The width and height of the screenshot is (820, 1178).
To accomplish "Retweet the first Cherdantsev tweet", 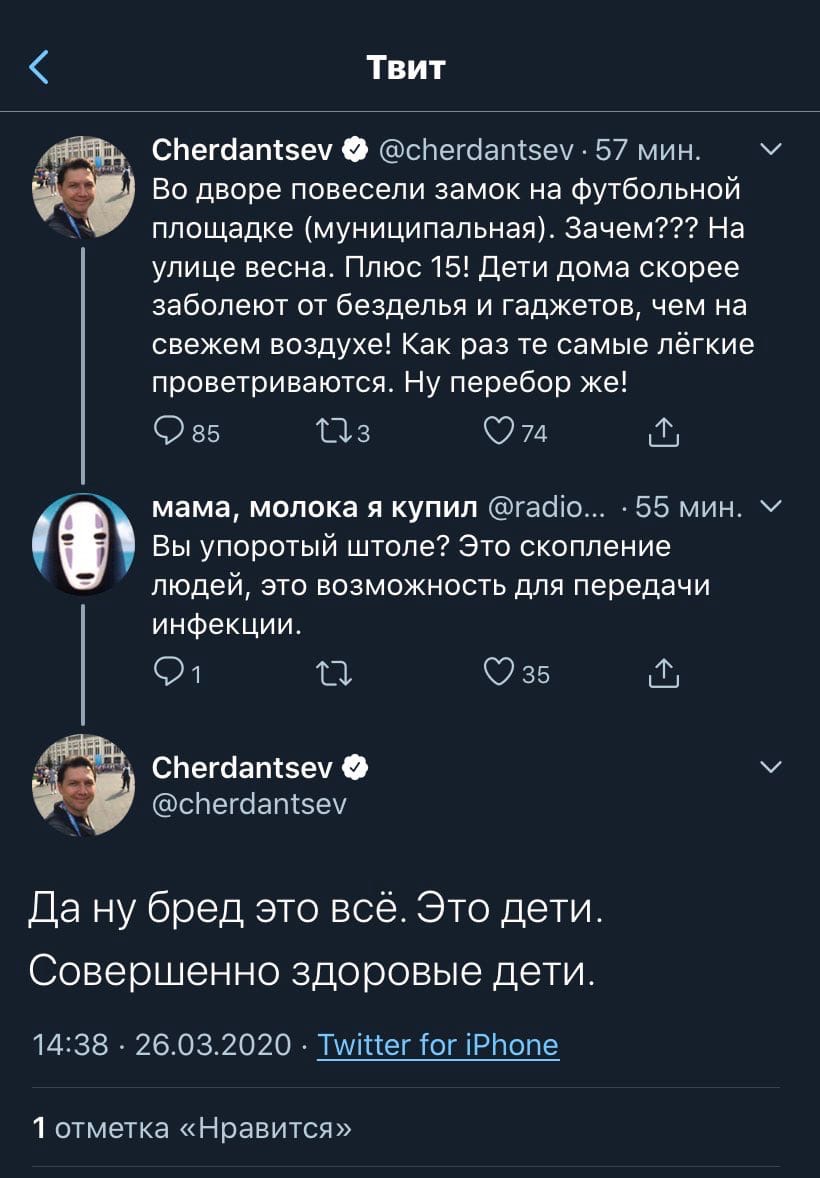I will coord(343,432).
